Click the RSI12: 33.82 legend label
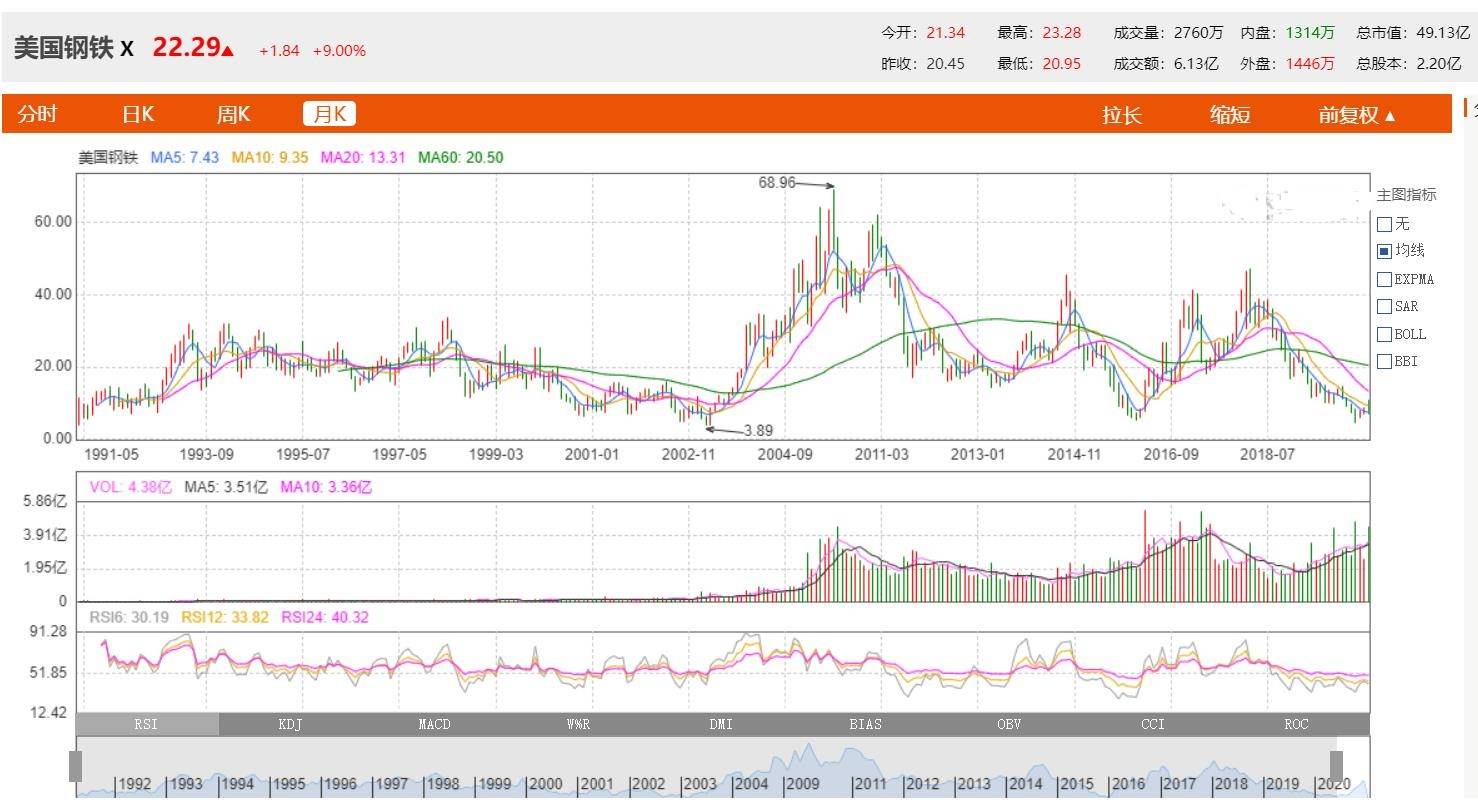This screenshot has height=808, width=1478. (224, 617)
